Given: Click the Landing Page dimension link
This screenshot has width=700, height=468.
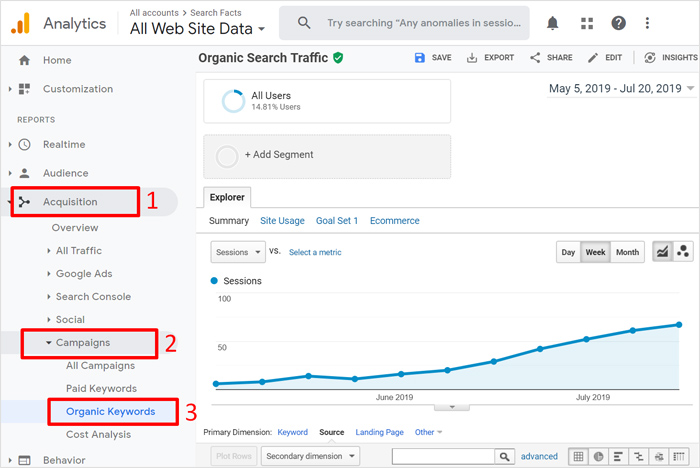Looking at the screenshot, I should coord(379,432).
